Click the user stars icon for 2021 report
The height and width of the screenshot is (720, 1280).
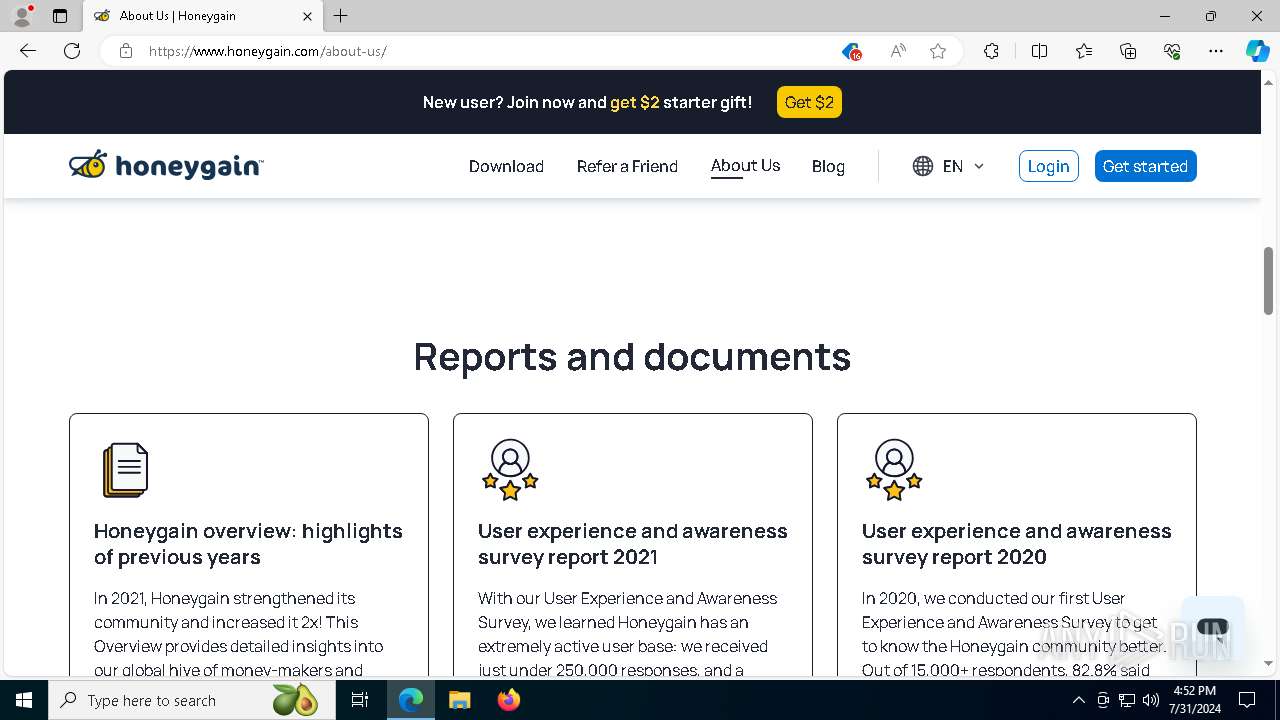pos(510,470)
